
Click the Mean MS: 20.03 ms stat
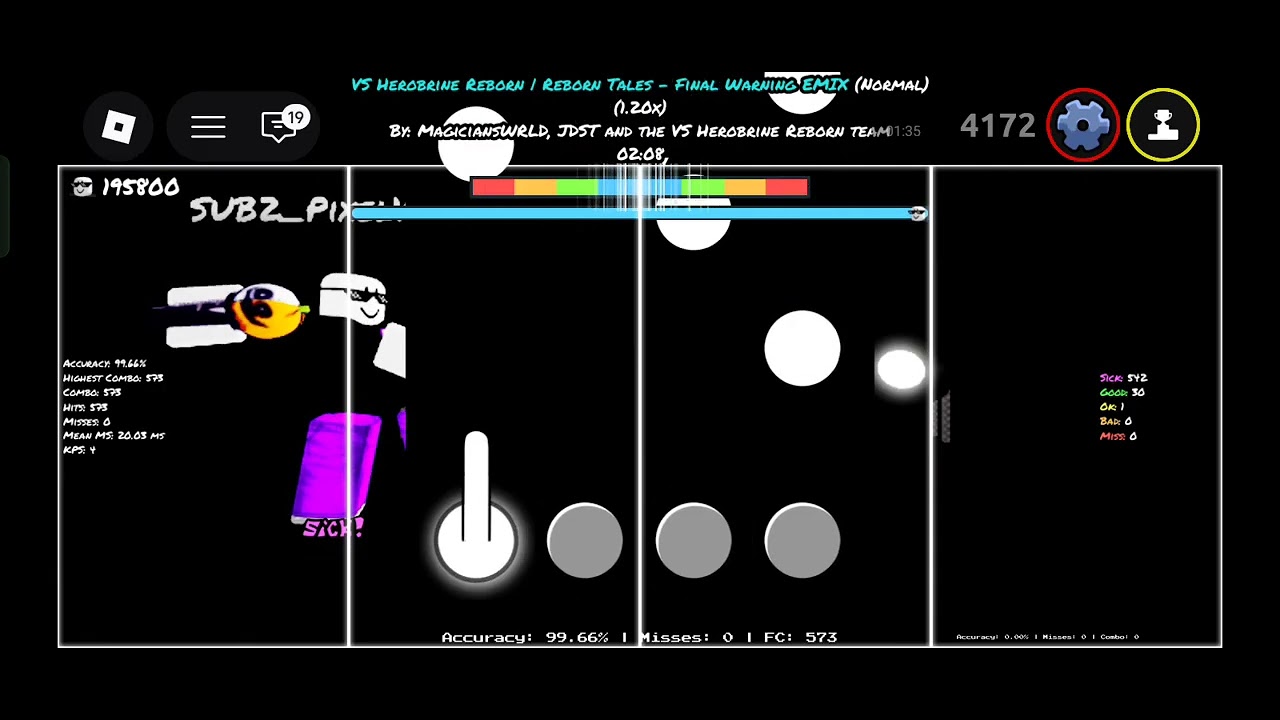(114, 436)
